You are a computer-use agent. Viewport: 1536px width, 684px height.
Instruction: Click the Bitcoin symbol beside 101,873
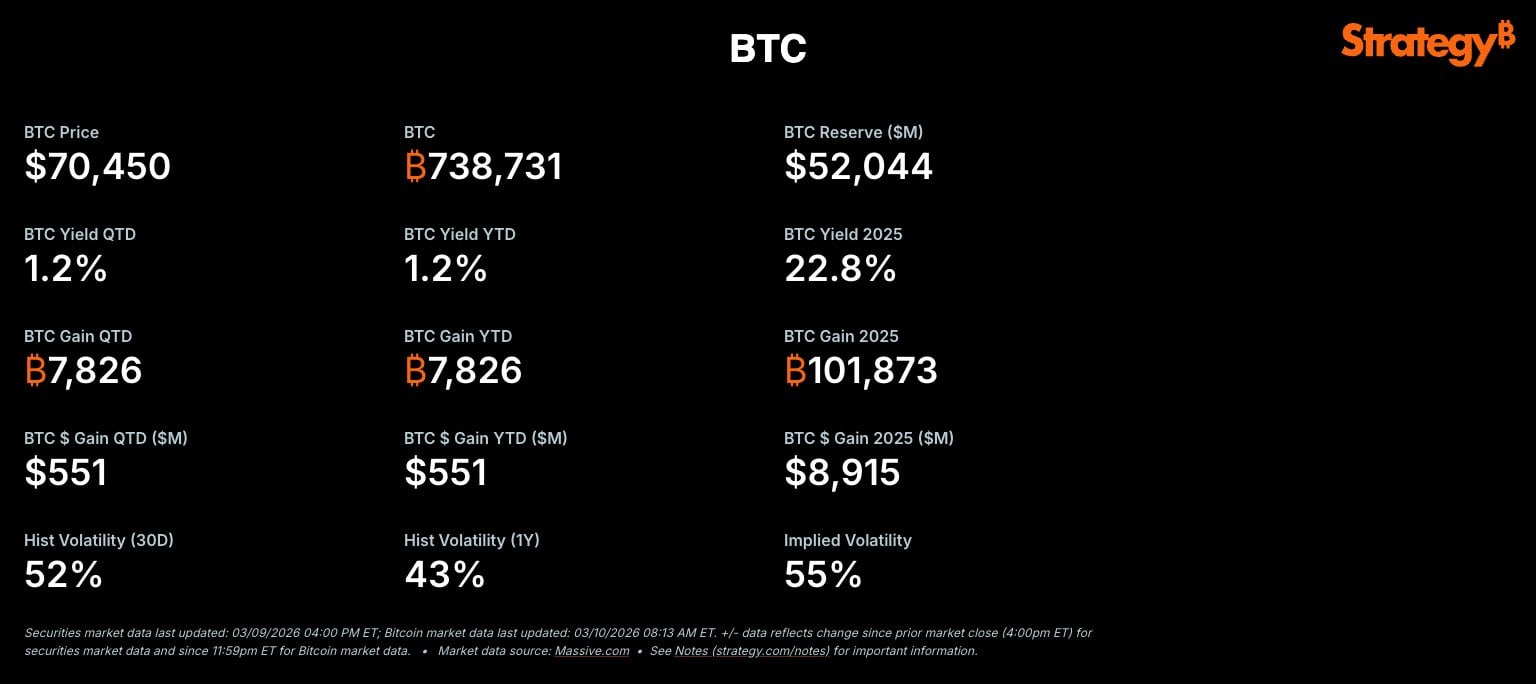point(796,371)
